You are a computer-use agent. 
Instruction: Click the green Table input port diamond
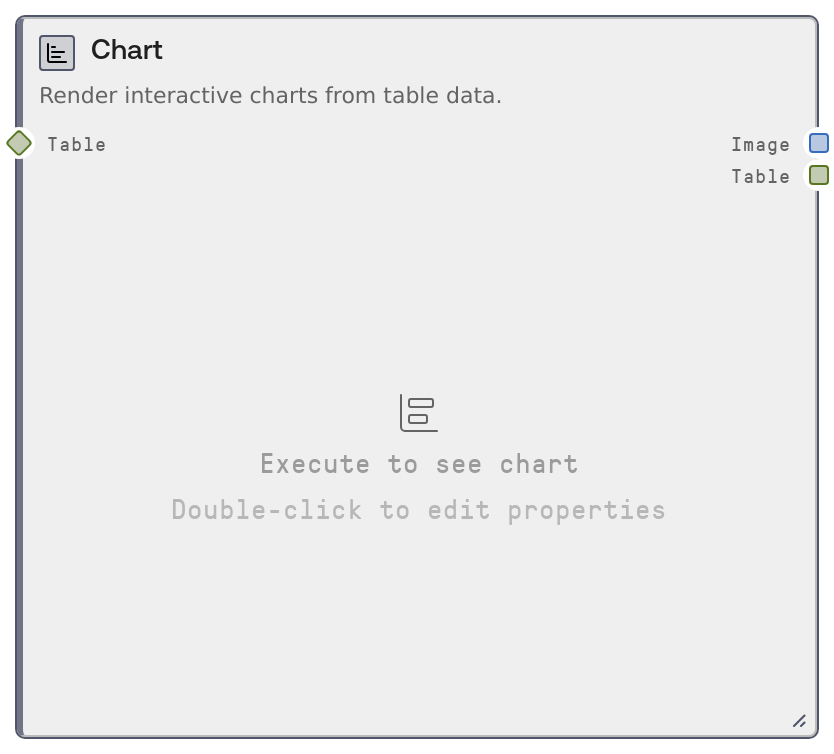19,143
